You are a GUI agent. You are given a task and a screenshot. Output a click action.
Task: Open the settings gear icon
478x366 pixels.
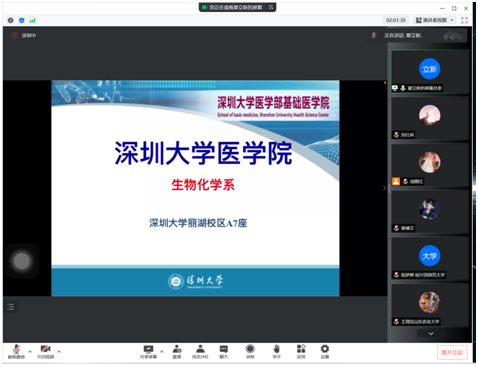[x=325, y=352]
